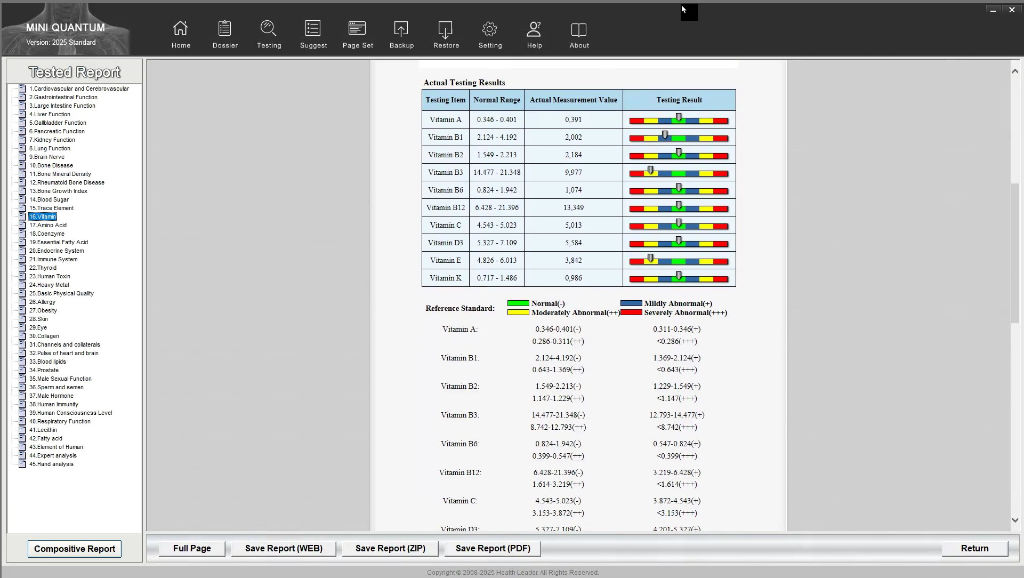Screen dimensions: 1024x578
Task: Click Save Report (ZIP) button
Action: point(390,548)
